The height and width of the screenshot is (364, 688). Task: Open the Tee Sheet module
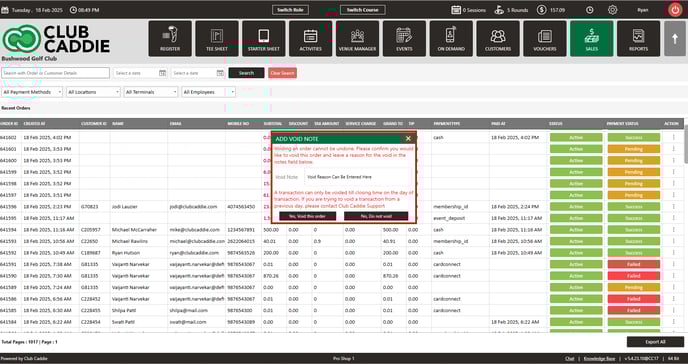click(217, 39)
